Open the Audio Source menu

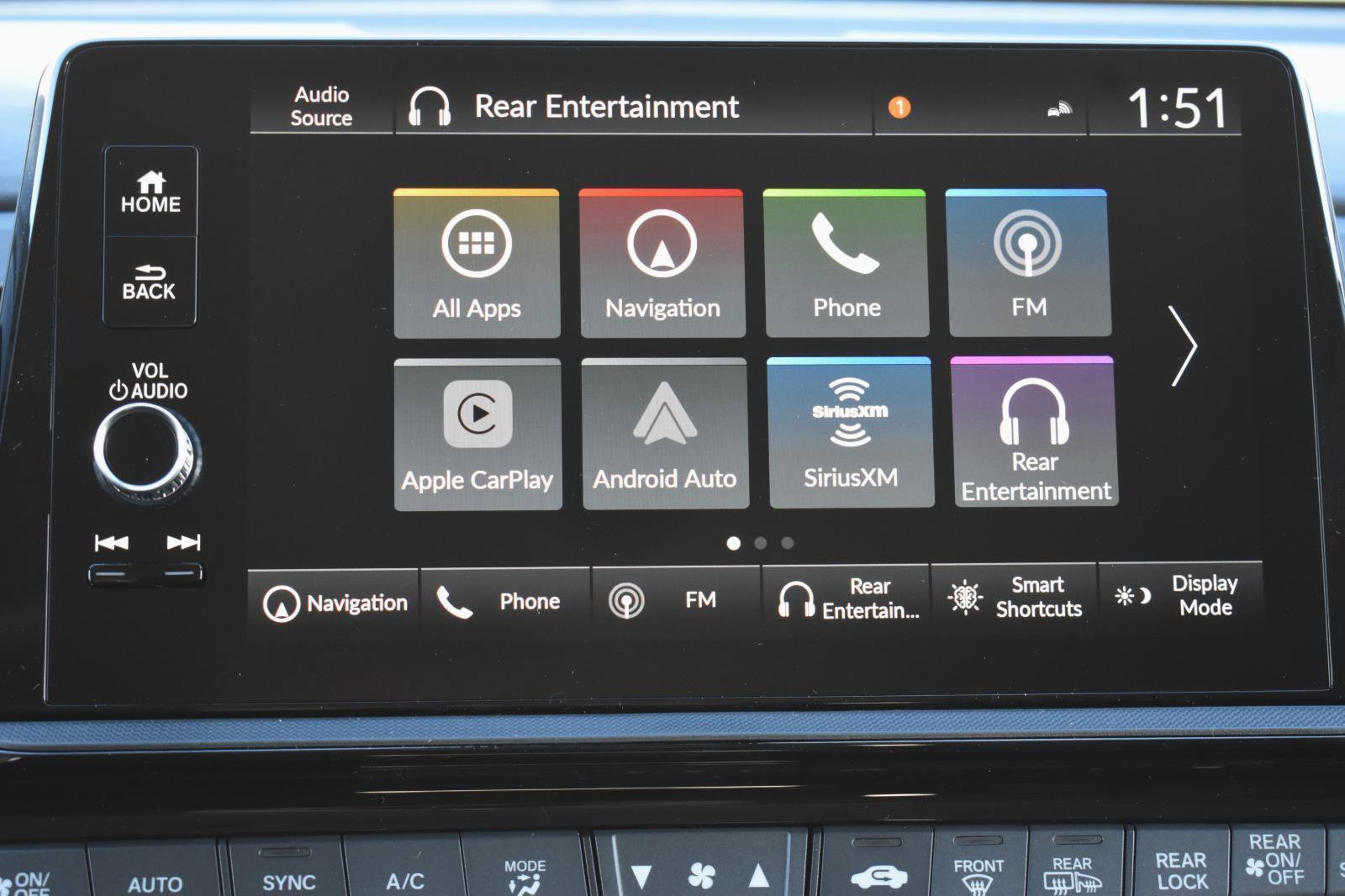pos(321,107)
